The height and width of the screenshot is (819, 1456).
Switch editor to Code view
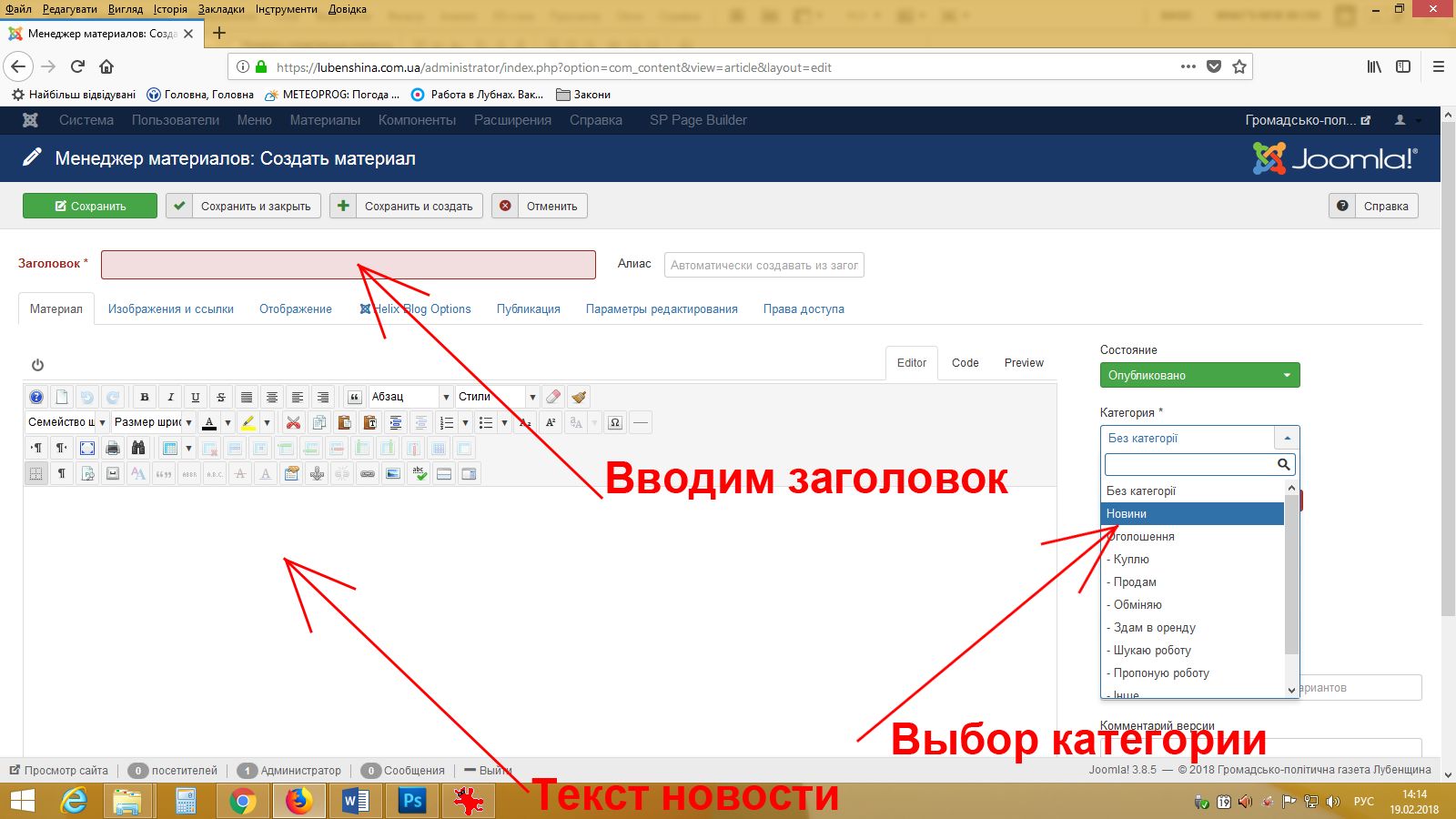tap(966, 362)
